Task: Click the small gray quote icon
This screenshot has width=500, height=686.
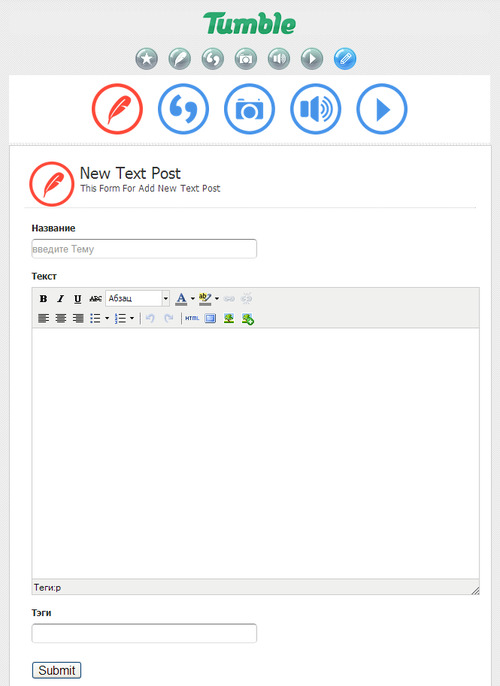Action: click(x=213, y=59)
